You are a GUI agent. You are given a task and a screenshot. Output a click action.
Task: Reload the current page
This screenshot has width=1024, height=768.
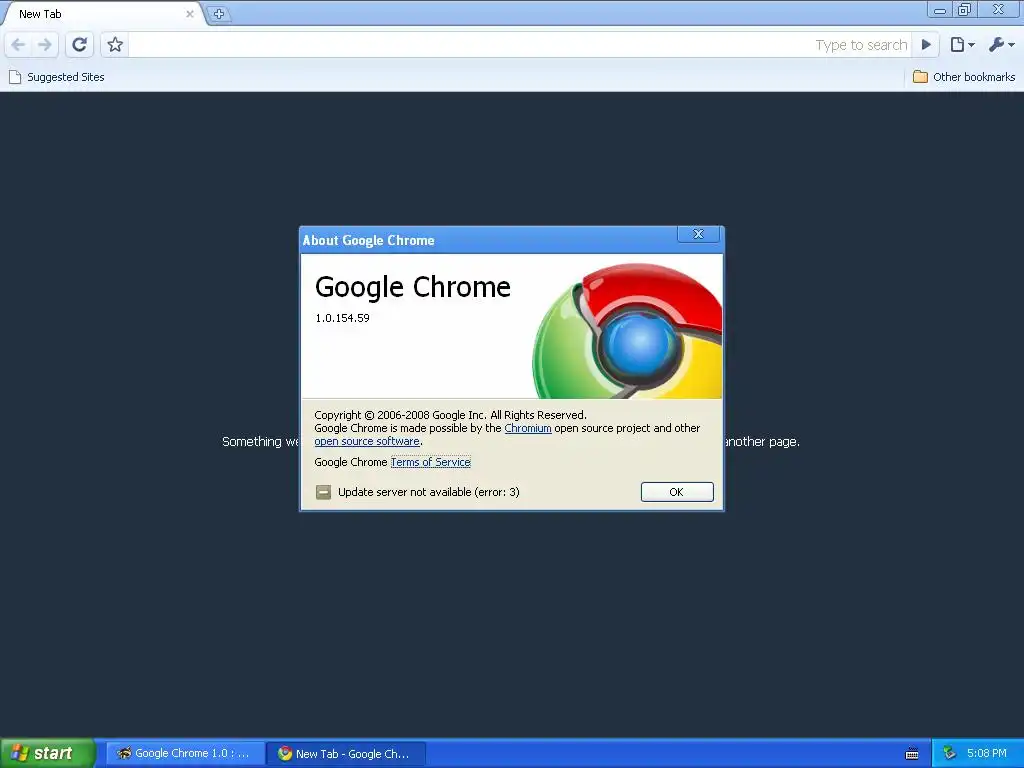click(x=80, y=44)
